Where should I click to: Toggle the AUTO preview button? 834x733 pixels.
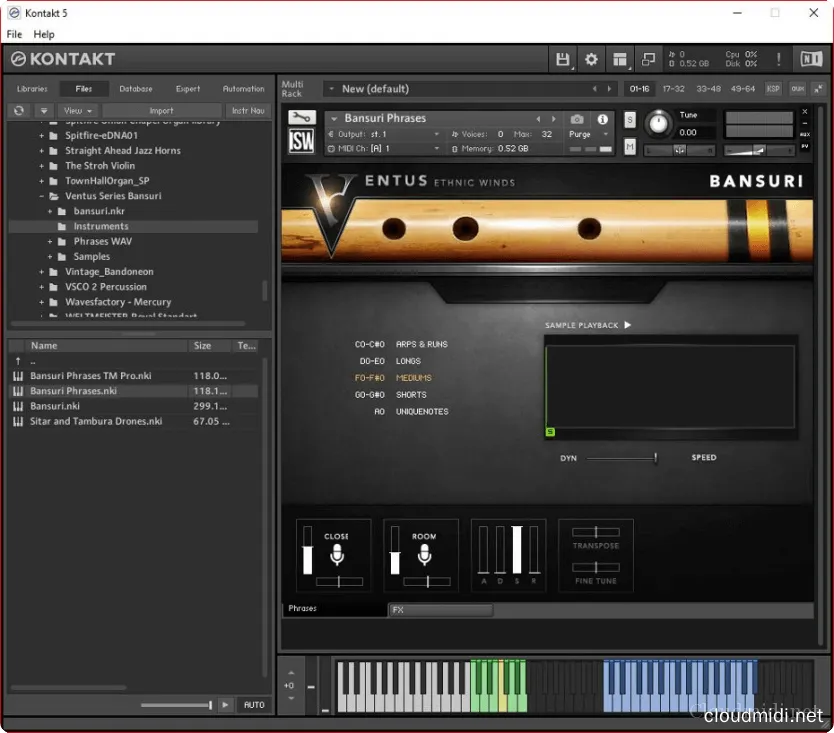click(254, 705)
